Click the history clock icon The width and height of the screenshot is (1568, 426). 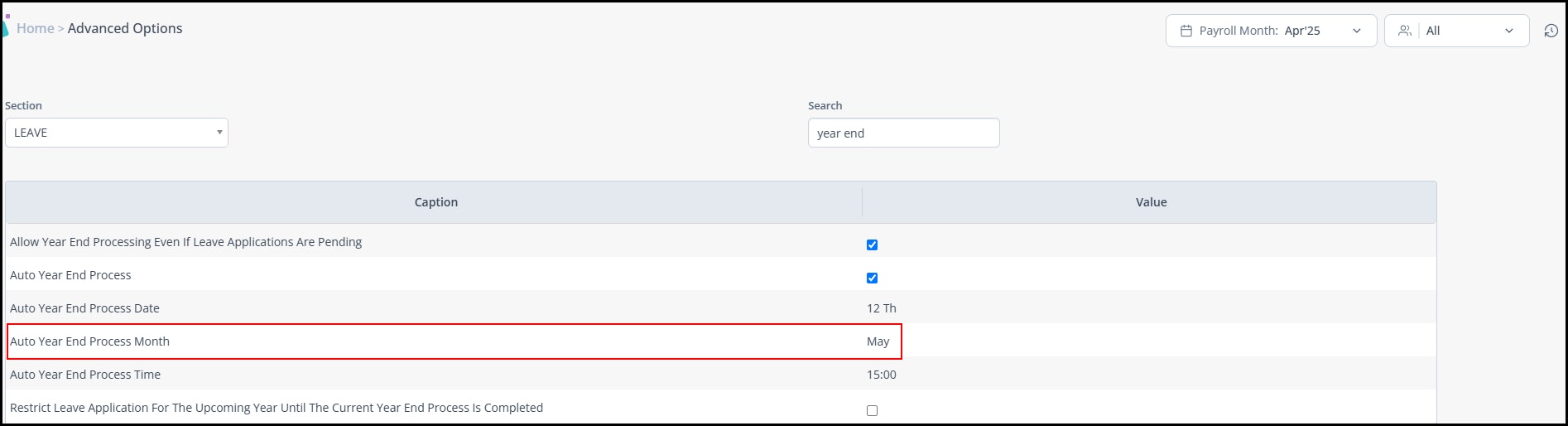pos(1551,31)
